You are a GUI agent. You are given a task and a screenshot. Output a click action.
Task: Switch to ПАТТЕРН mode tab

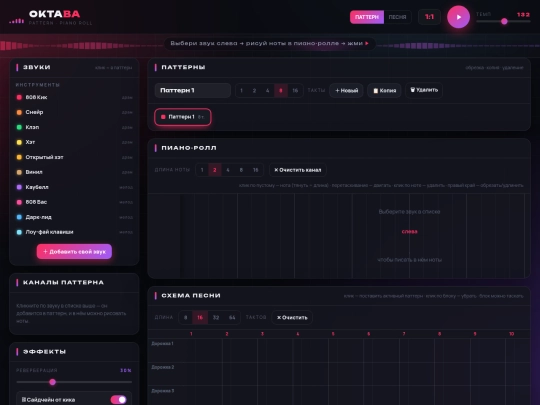coord(367,17)
